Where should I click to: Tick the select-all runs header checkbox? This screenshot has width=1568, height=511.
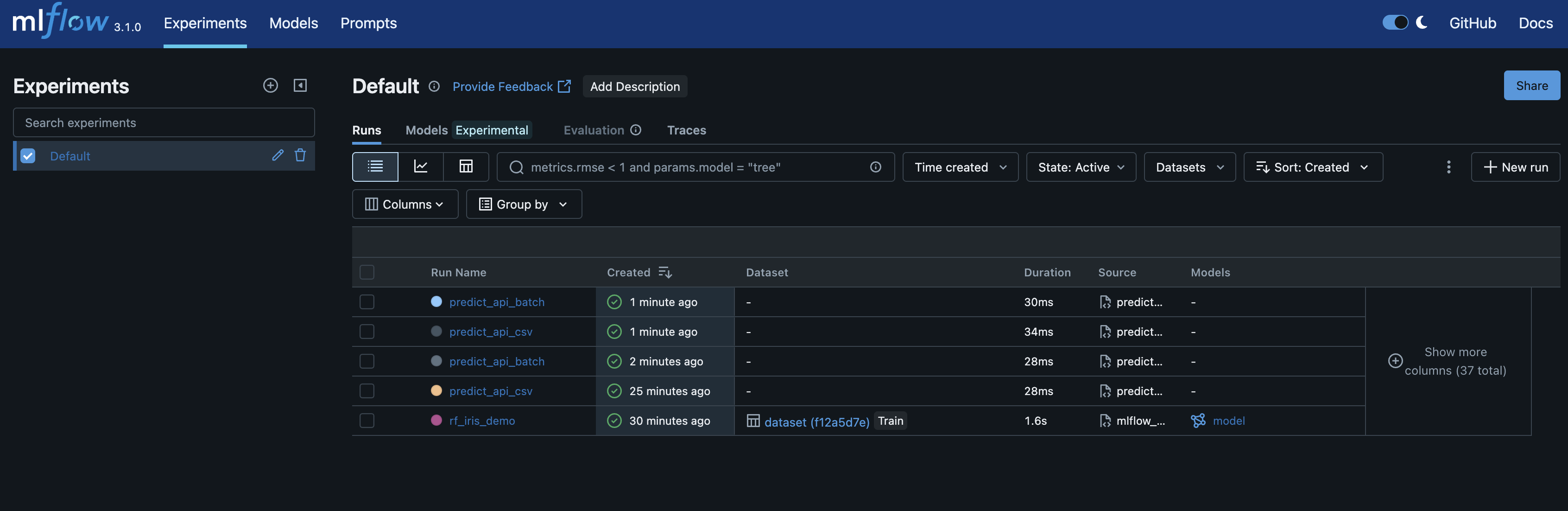(x=367, y=272)
